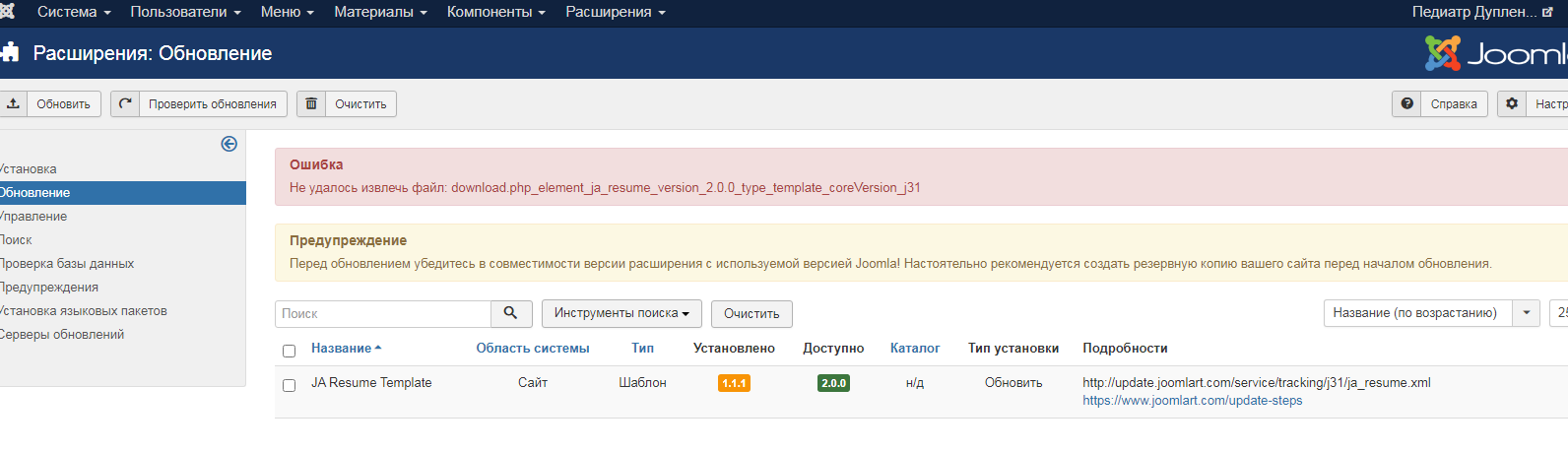Image resolution: width=1568 pixels, height=452 pixels.
Task: Check the JA Resume Template row checkbox
Action: 289,385
